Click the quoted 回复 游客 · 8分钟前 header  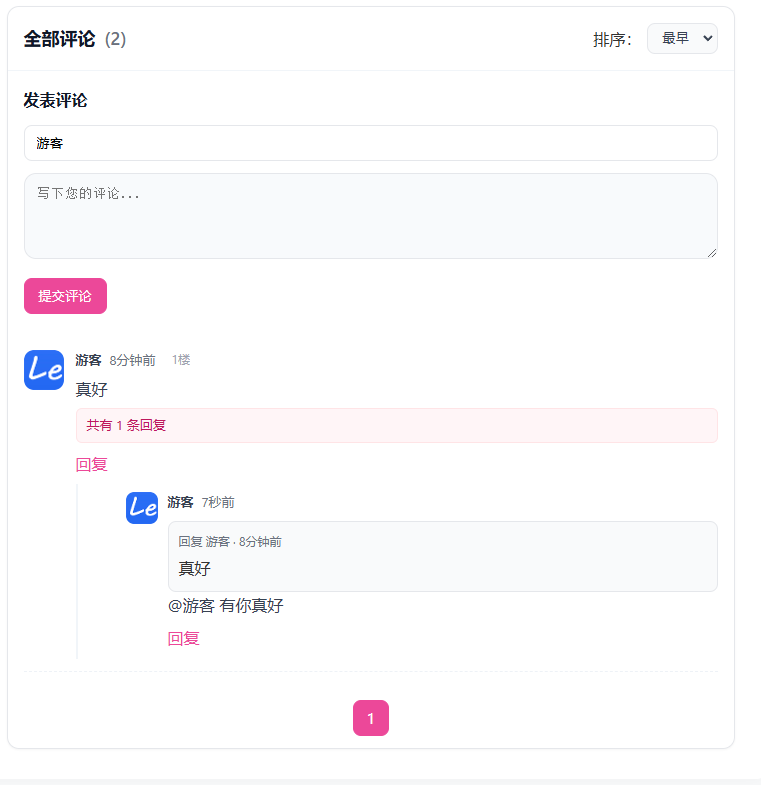(230, 542)
